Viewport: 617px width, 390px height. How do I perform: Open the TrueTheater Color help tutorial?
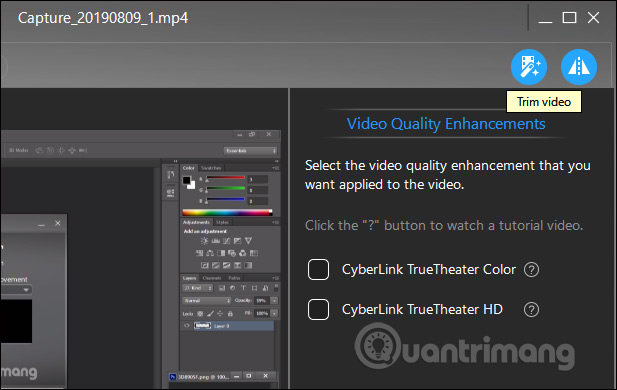[x=531, y=270]
